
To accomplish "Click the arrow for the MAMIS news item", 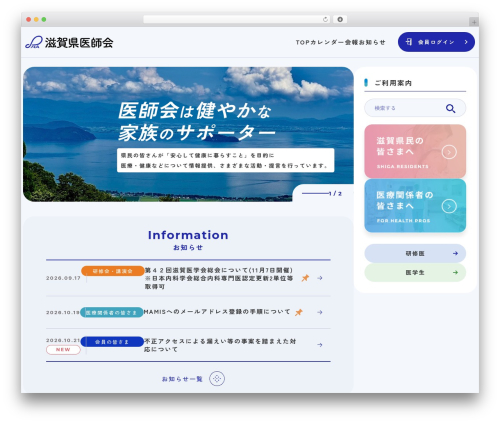I will tap(320, 312).
